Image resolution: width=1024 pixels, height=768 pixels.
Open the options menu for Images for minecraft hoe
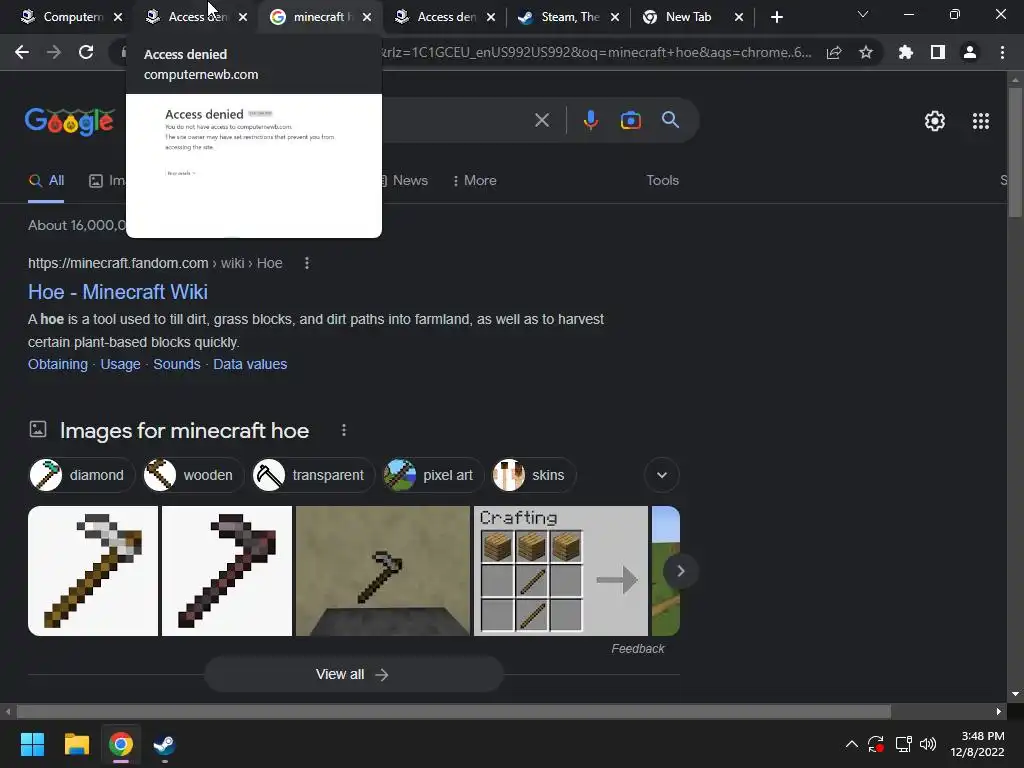tap(344, 430)
